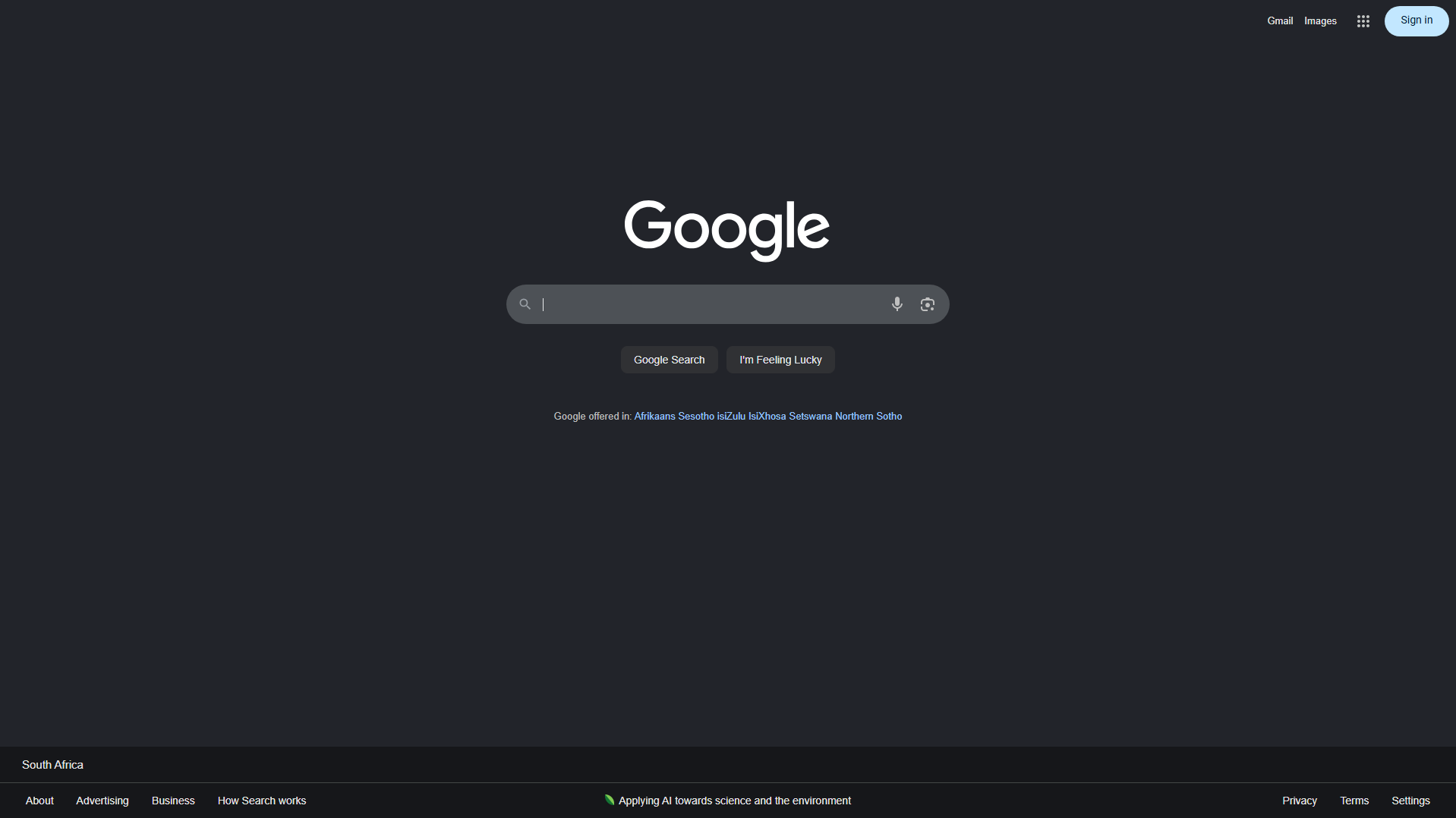Image resolution: width=1456 pixels, height=818 pixels.
Task: Switch Google to IsiXhosa
Action: (767, 416)
